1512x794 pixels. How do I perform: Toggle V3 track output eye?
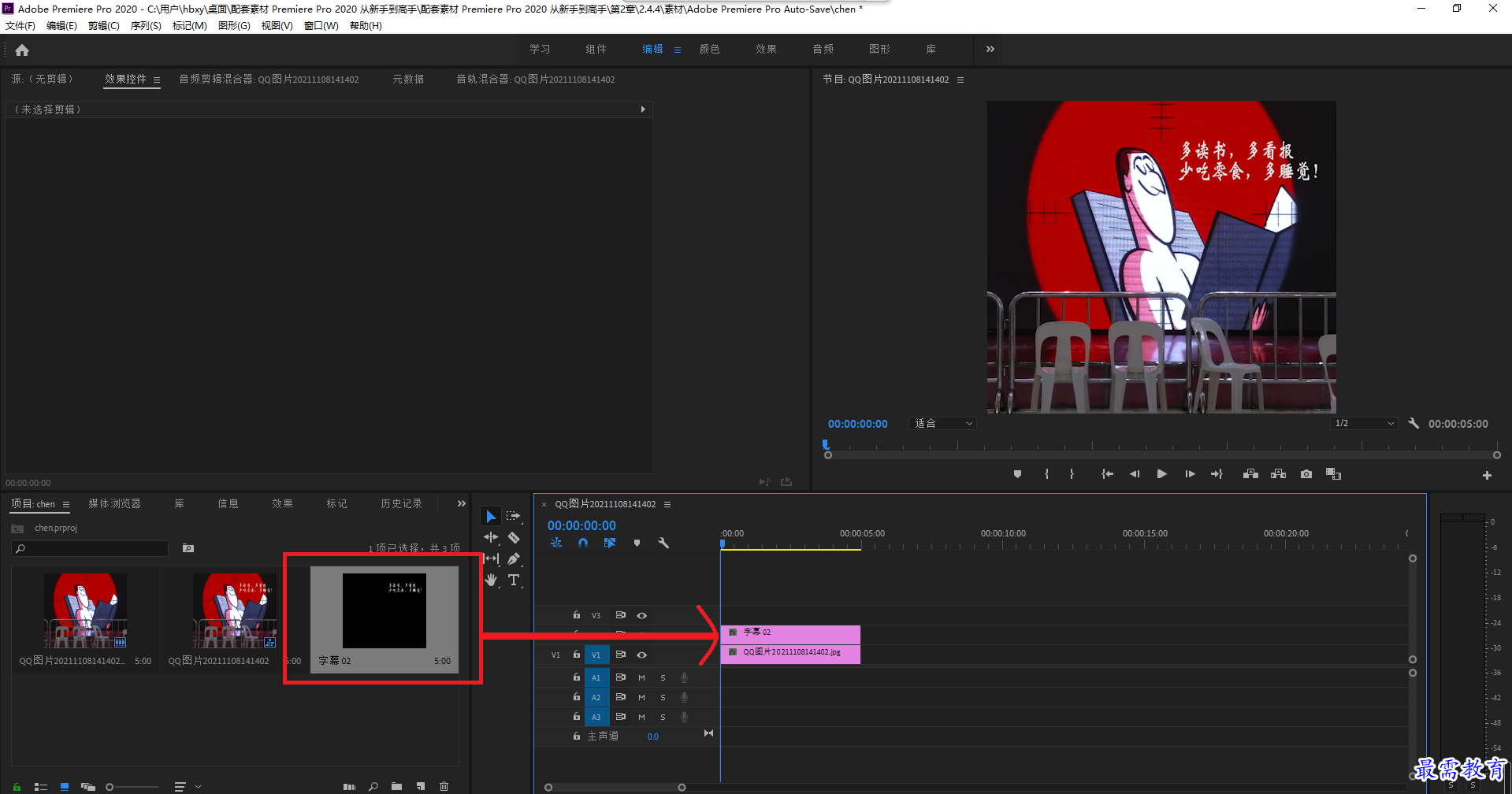[641, 615]
